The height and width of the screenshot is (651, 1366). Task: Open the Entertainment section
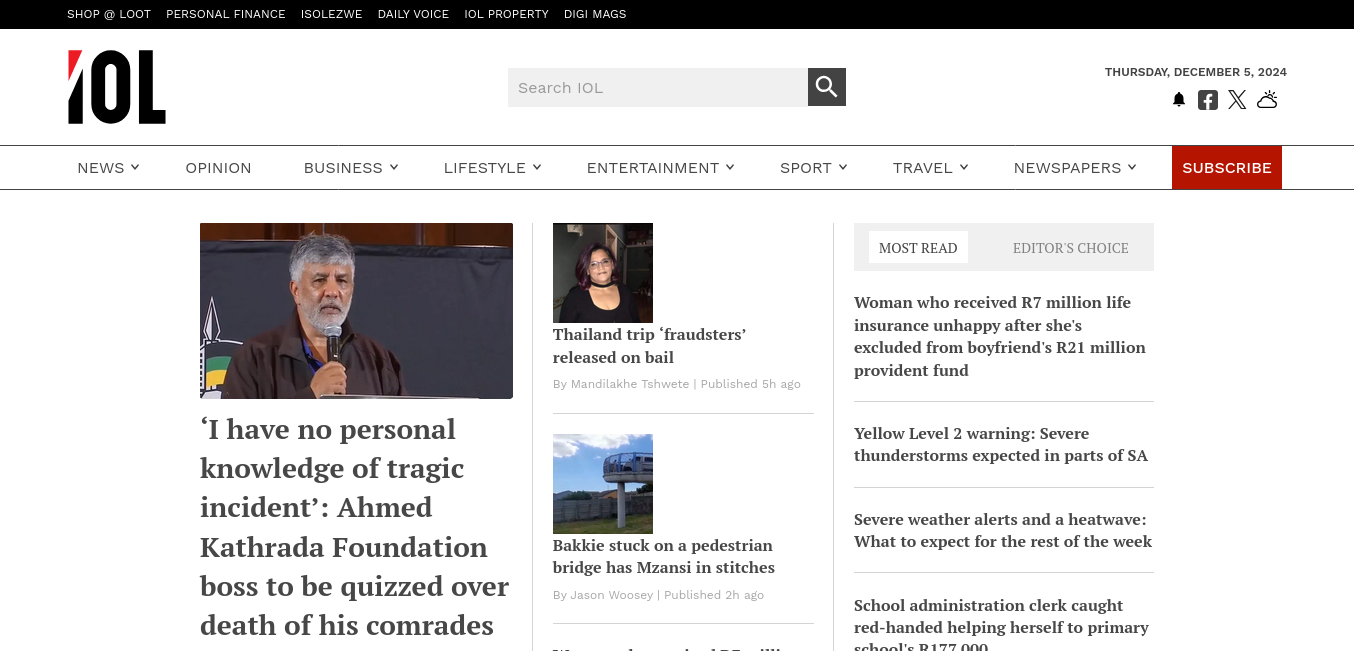click(653, 168)
